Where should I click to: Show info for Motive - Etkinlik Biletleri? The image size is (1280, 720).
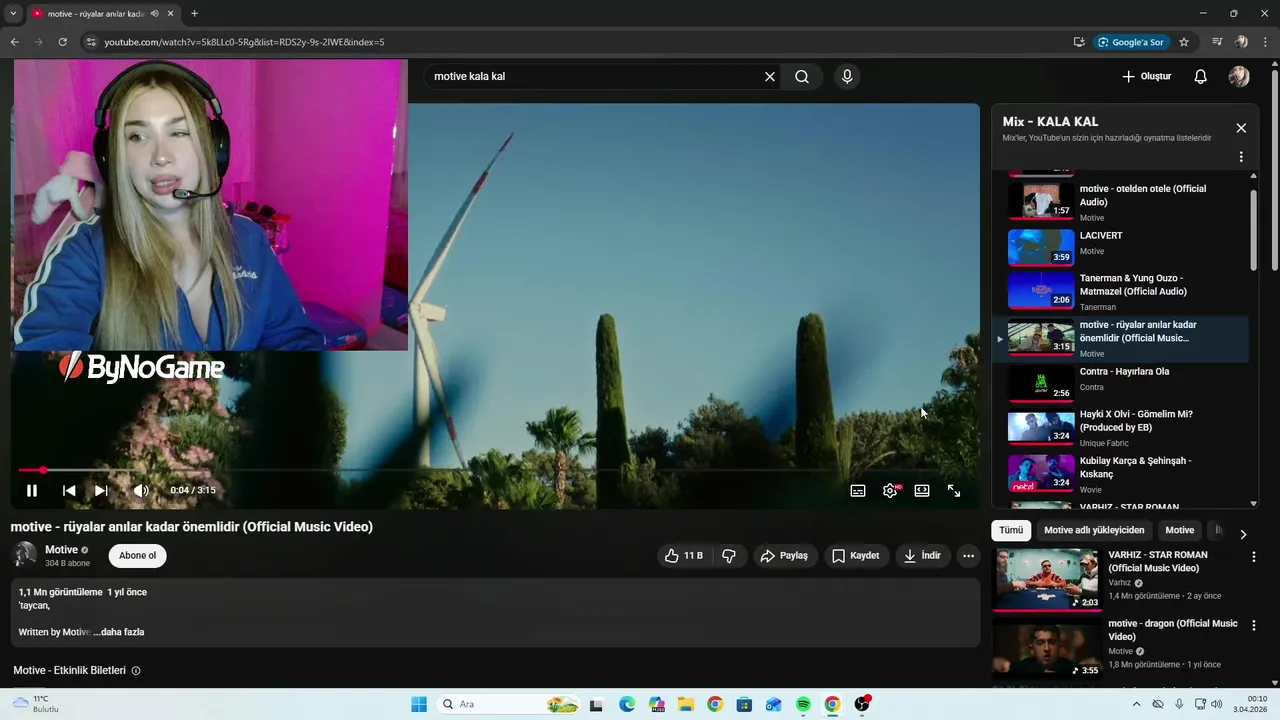click(x=136, y=671)
